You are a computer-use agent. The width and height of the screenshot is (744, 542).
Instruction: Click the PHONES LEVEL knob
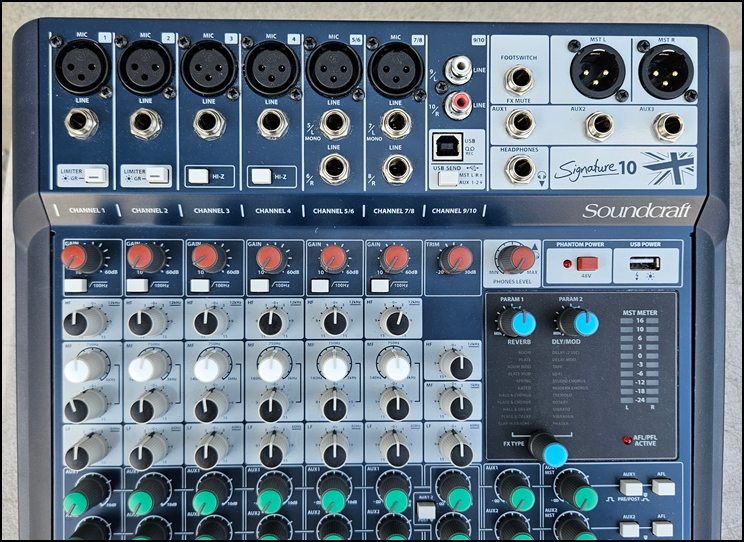516,259
